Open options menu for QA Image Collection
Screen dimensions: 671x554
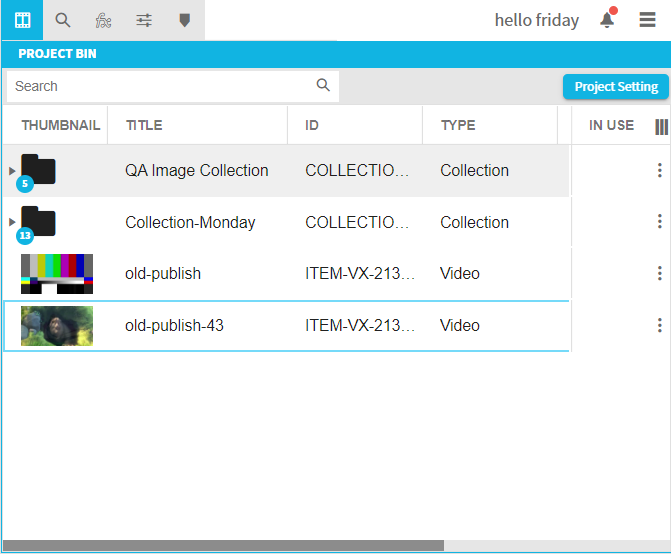pyautogui.click(x=659, y=171)
